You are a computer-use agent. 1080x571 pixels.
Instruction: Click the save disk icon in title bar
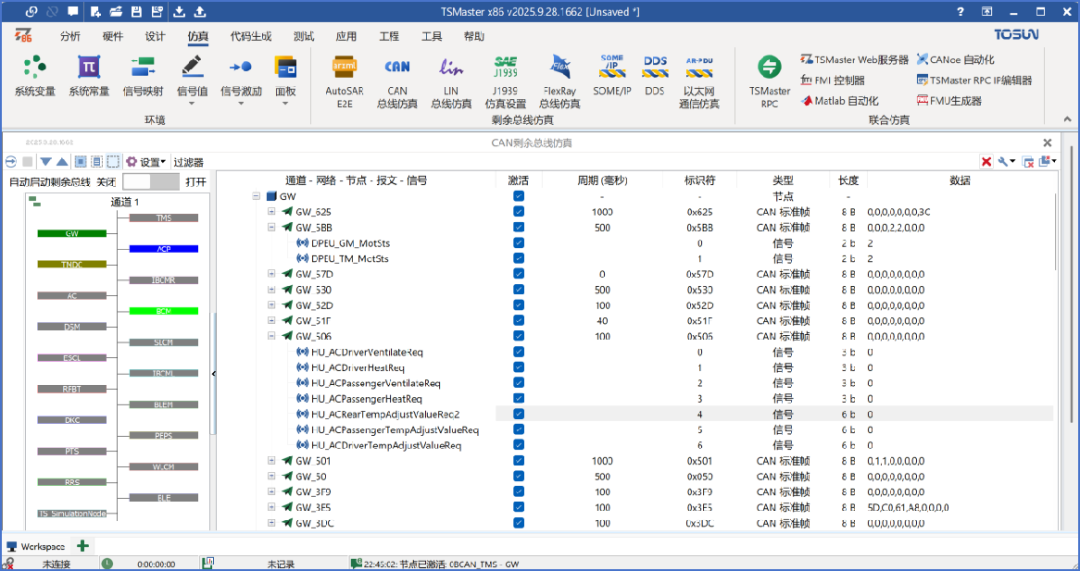pos(136,12)
